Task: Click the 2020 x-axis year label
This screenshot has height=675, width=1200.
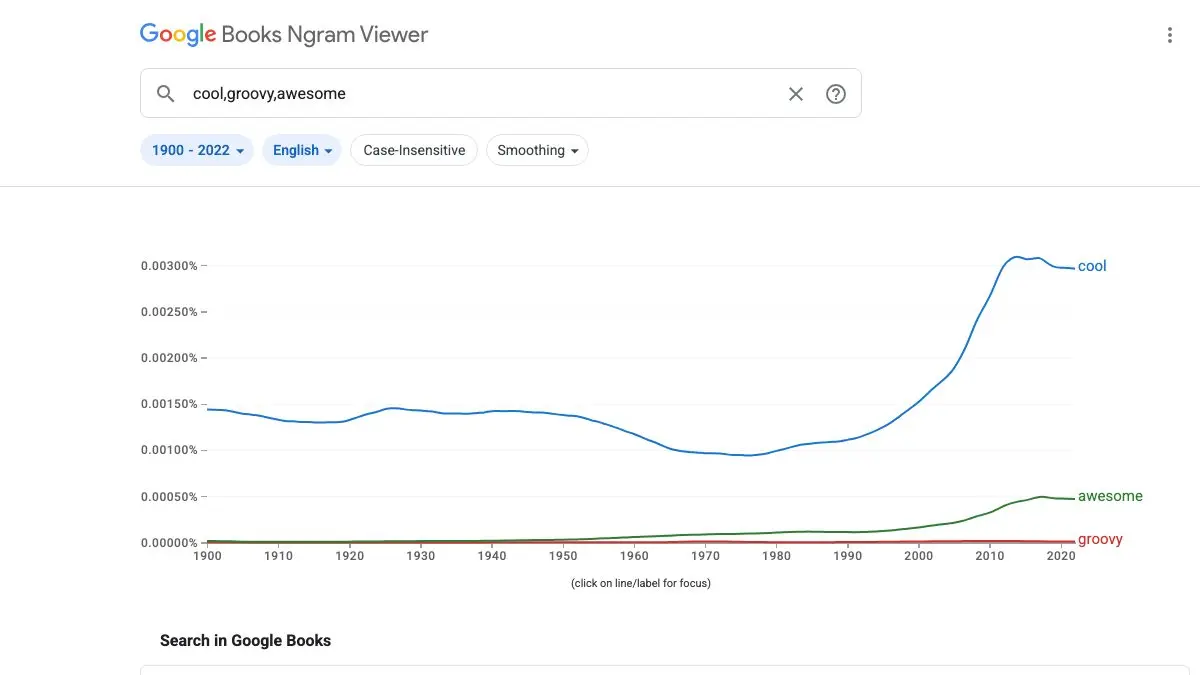Action: coord(1060,556)
